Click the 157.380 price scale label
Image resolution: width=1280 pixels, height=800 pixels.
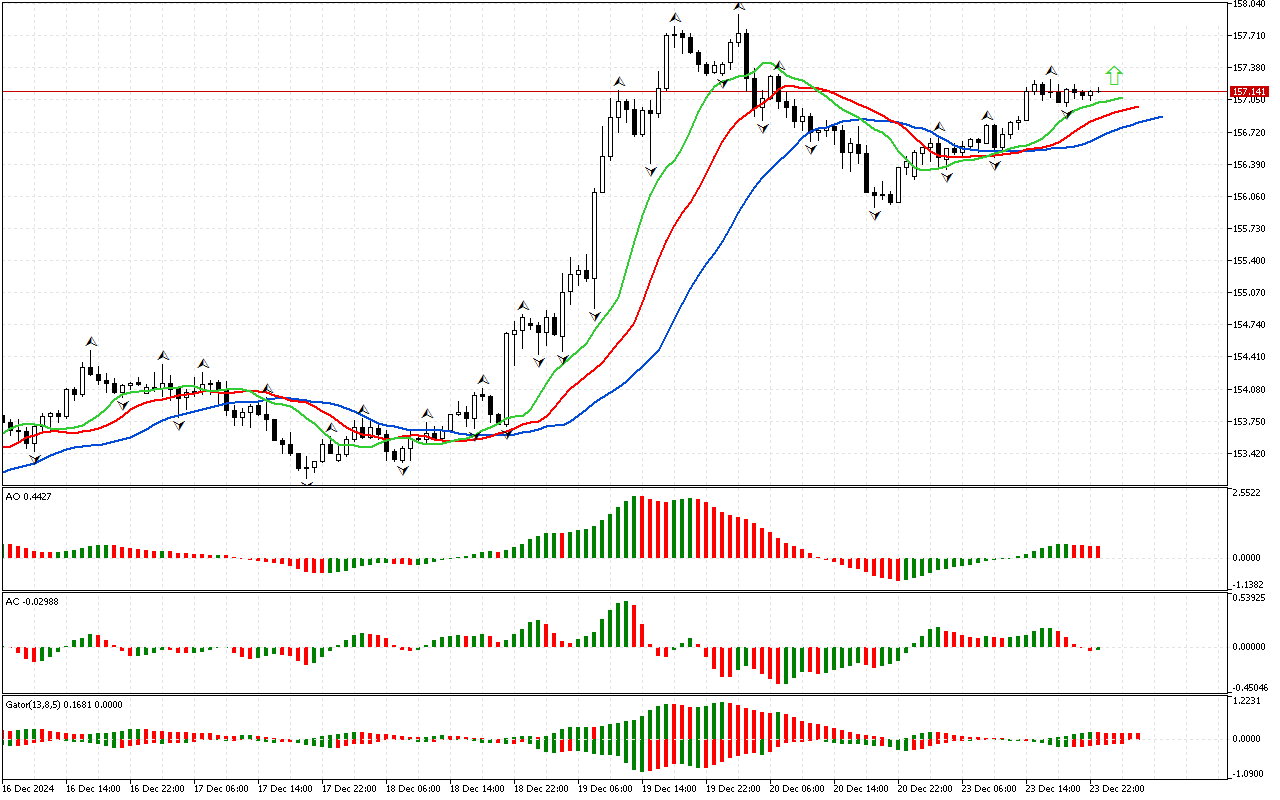click(x=1250, y=68)
